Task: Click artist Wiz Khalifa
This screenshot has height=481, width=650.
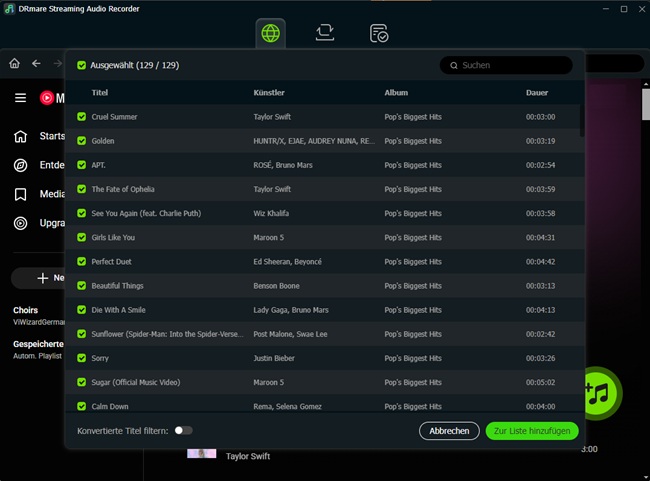Action: coord(271,213)
